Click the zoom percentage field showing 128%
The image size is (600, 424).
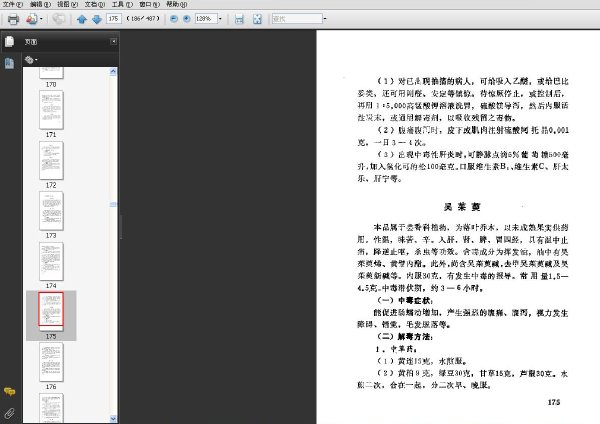206,18
